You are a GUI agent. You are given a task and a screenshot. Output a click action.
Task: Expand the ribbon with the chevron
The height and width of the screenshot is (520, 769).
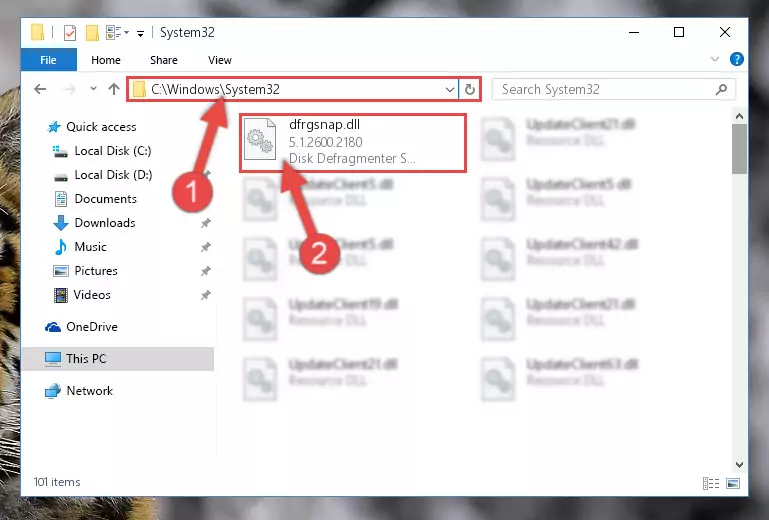[715, 59]
